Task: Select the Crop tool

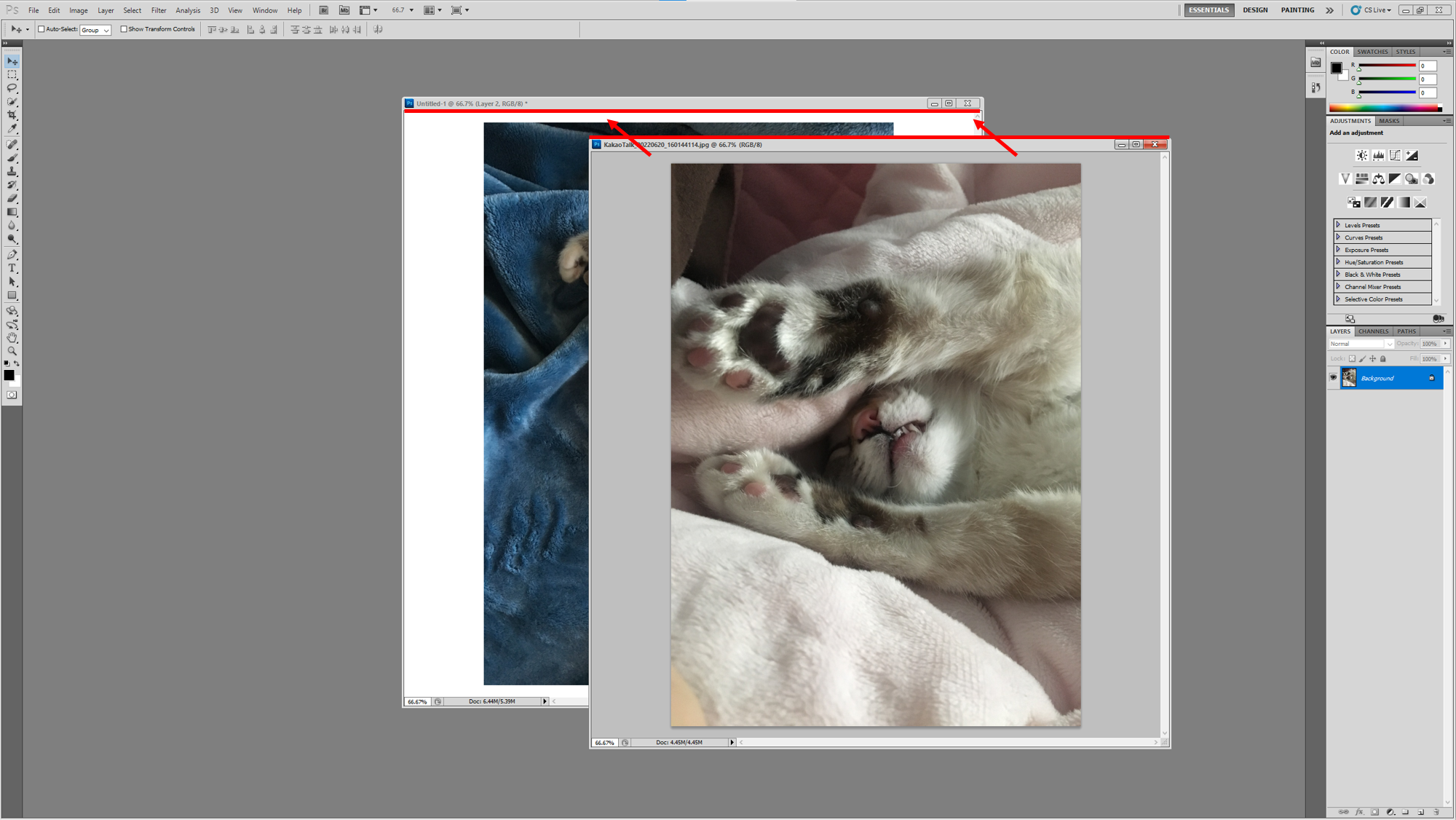Action: [12, 115]
